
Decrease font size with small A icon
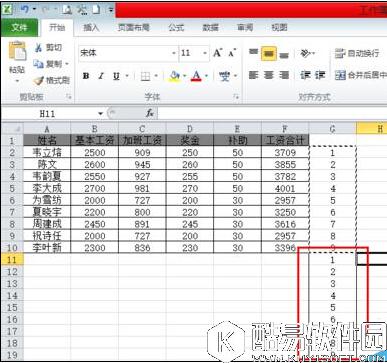coord(232,53)
